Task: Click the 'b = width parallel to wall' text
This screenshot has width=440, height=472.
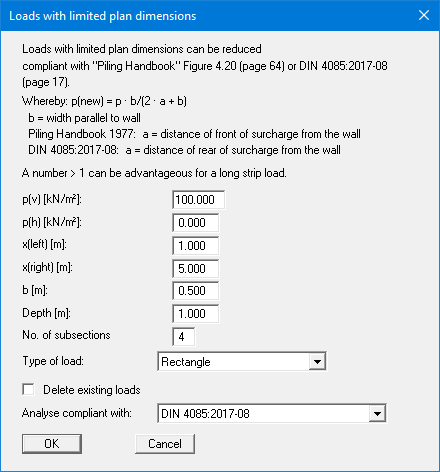Action: point(84,118)
